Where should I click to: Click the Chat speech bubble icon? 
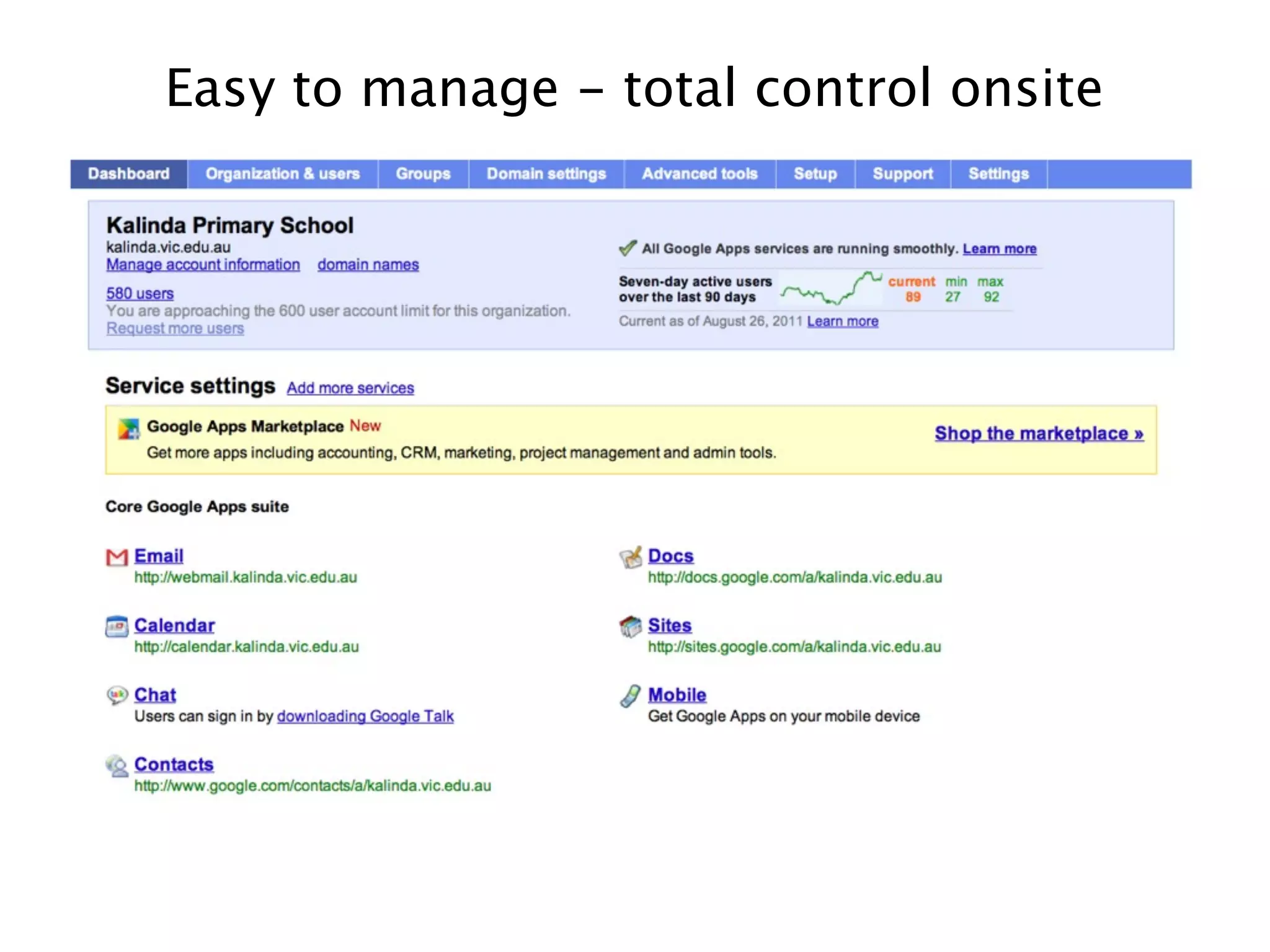pos(117,695)
